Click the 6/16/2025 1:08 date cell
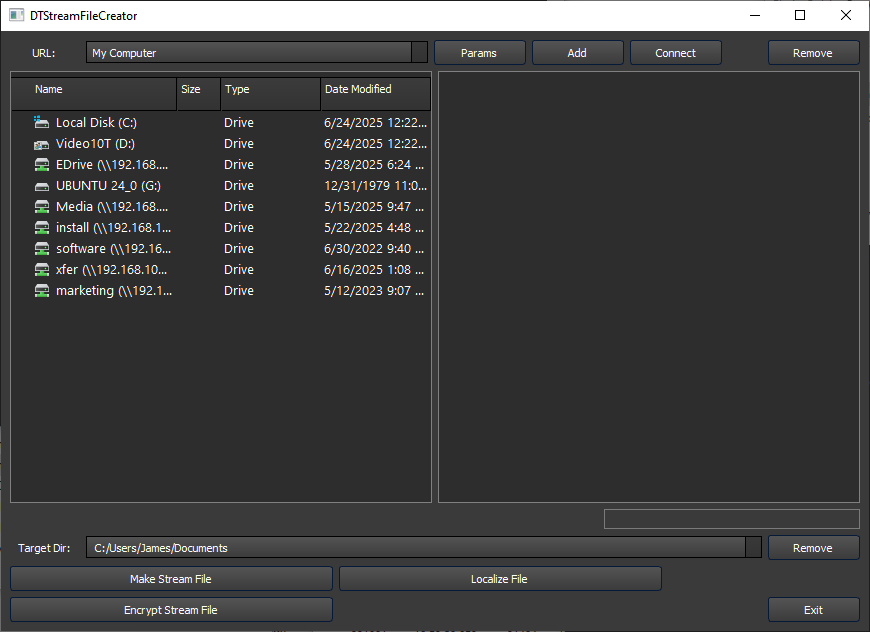870x632 pixels. coord(374,270)
